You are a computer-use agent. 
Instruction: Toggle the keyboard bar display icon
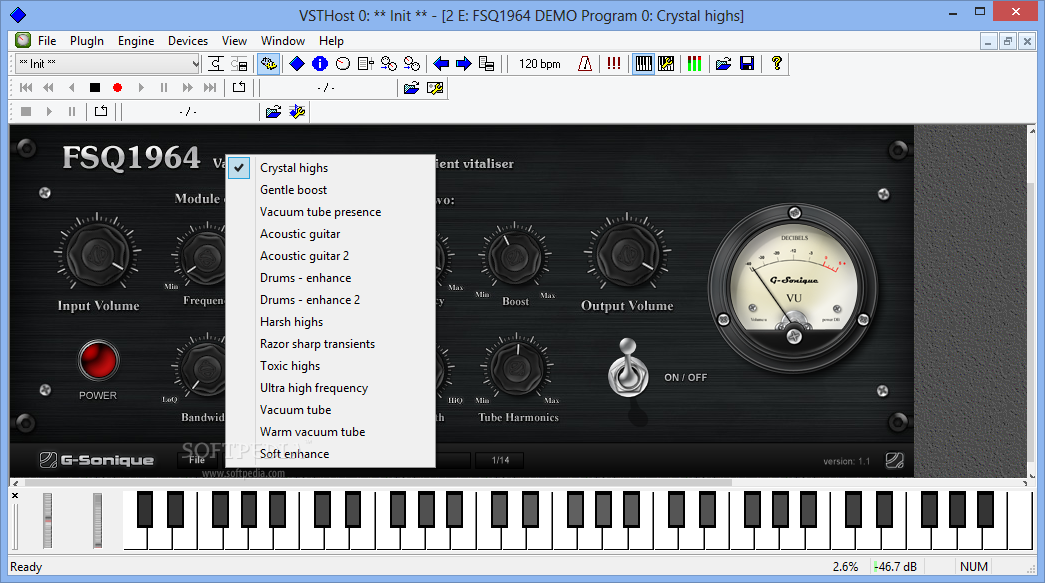click(643, 64)
